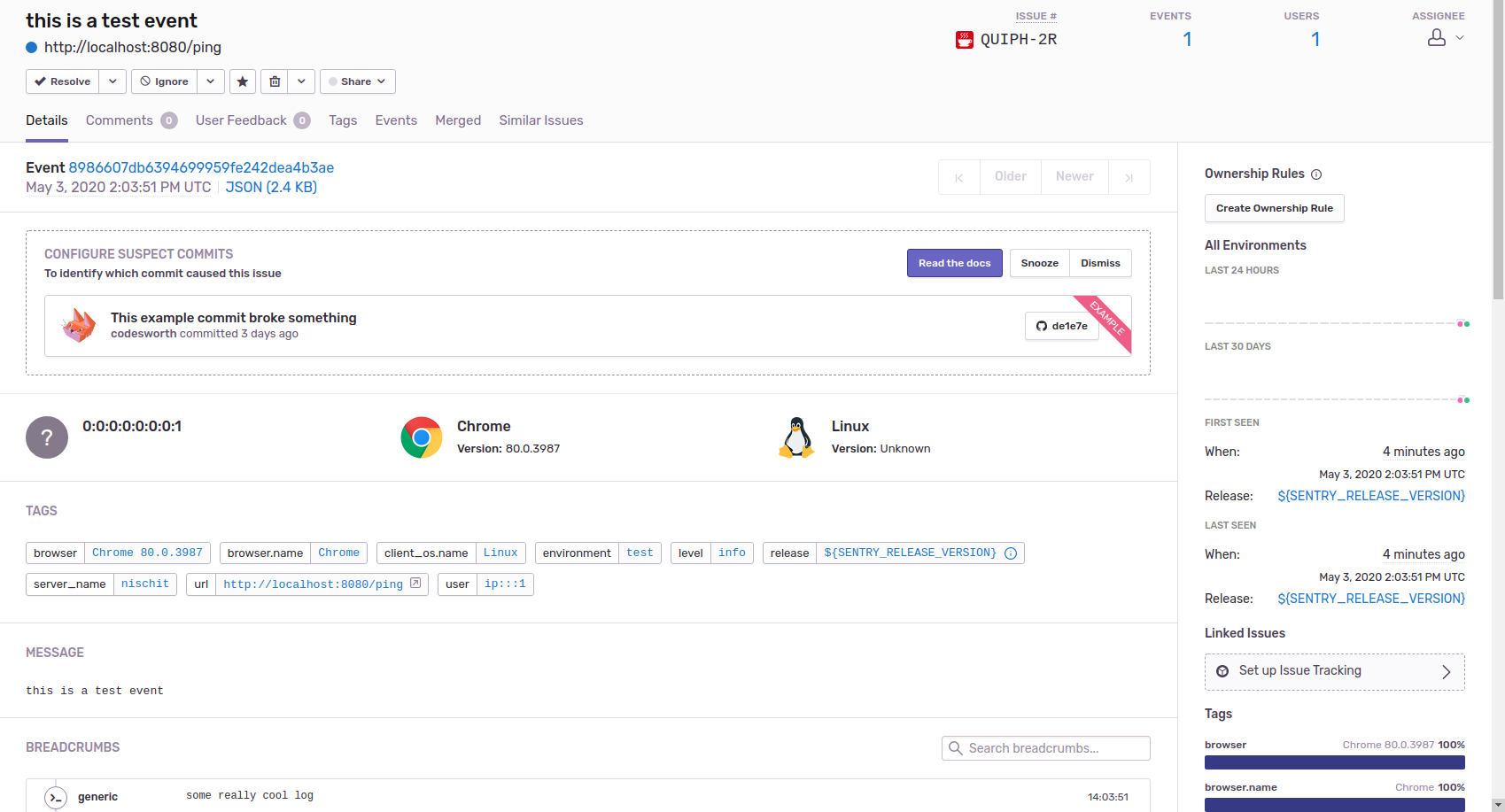Image resolution: width=1505 pixels, height=812 pixels.
Task: Open the JSON (2.4 KB) link
Action: coord(271,188)
